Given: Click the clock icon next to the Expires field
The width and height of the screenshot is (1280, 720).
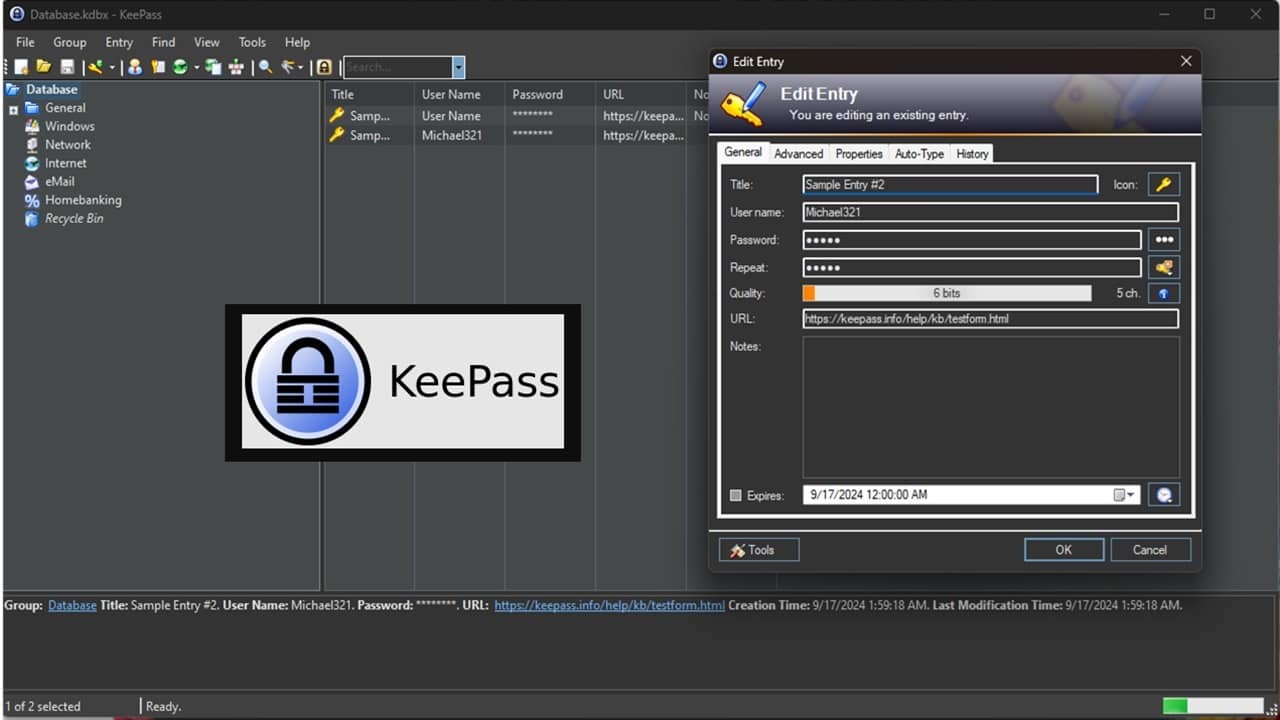Looking at the screenshot, I should [1163, 494].
